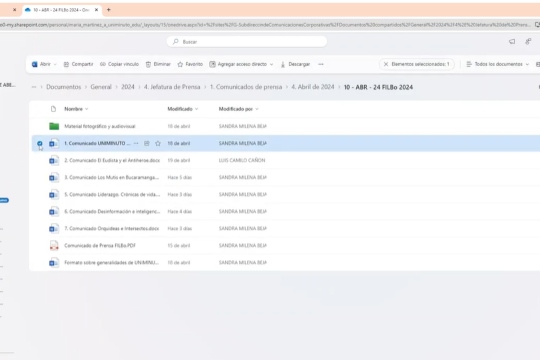The height and width of the screenshot is (360, 540).
Task: Open the Material fotográfico y audiovisual folder icon
Action: pos(54,126)
